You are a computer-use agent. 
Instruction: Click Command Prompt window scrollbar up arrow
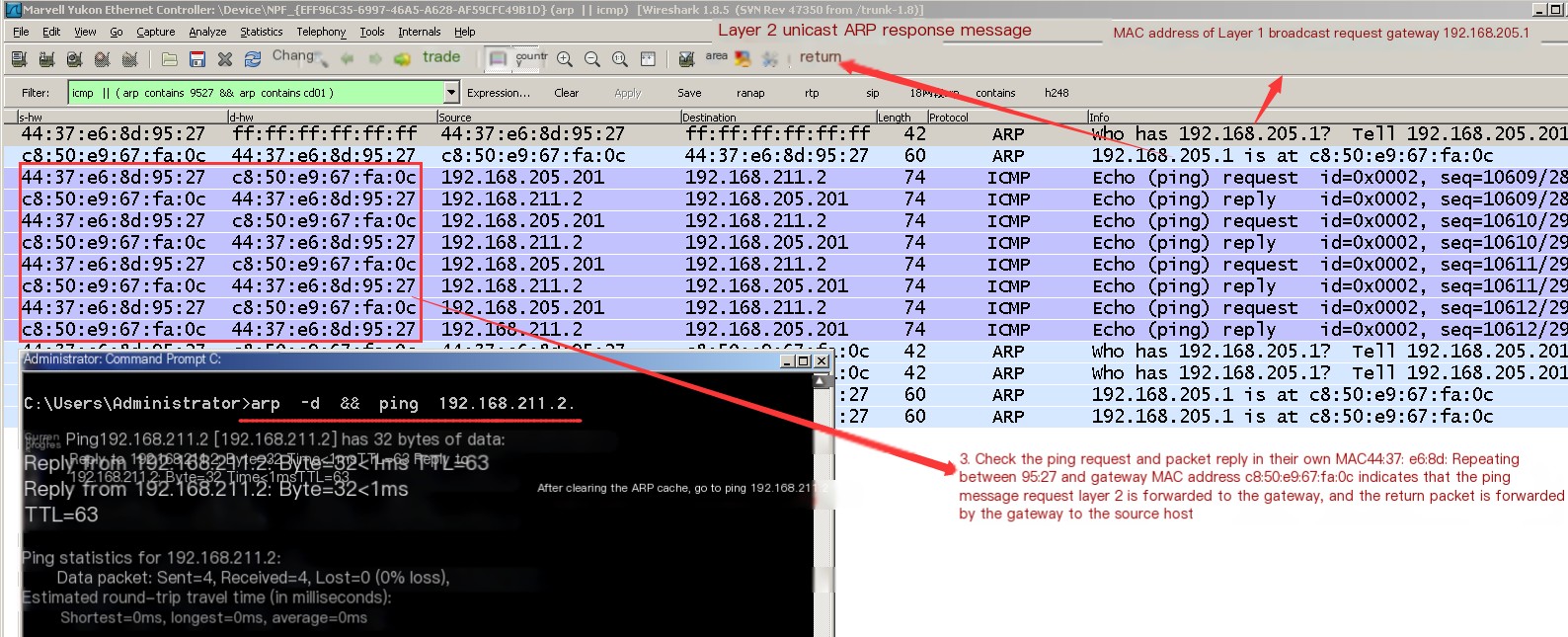(x=822, y=381)
